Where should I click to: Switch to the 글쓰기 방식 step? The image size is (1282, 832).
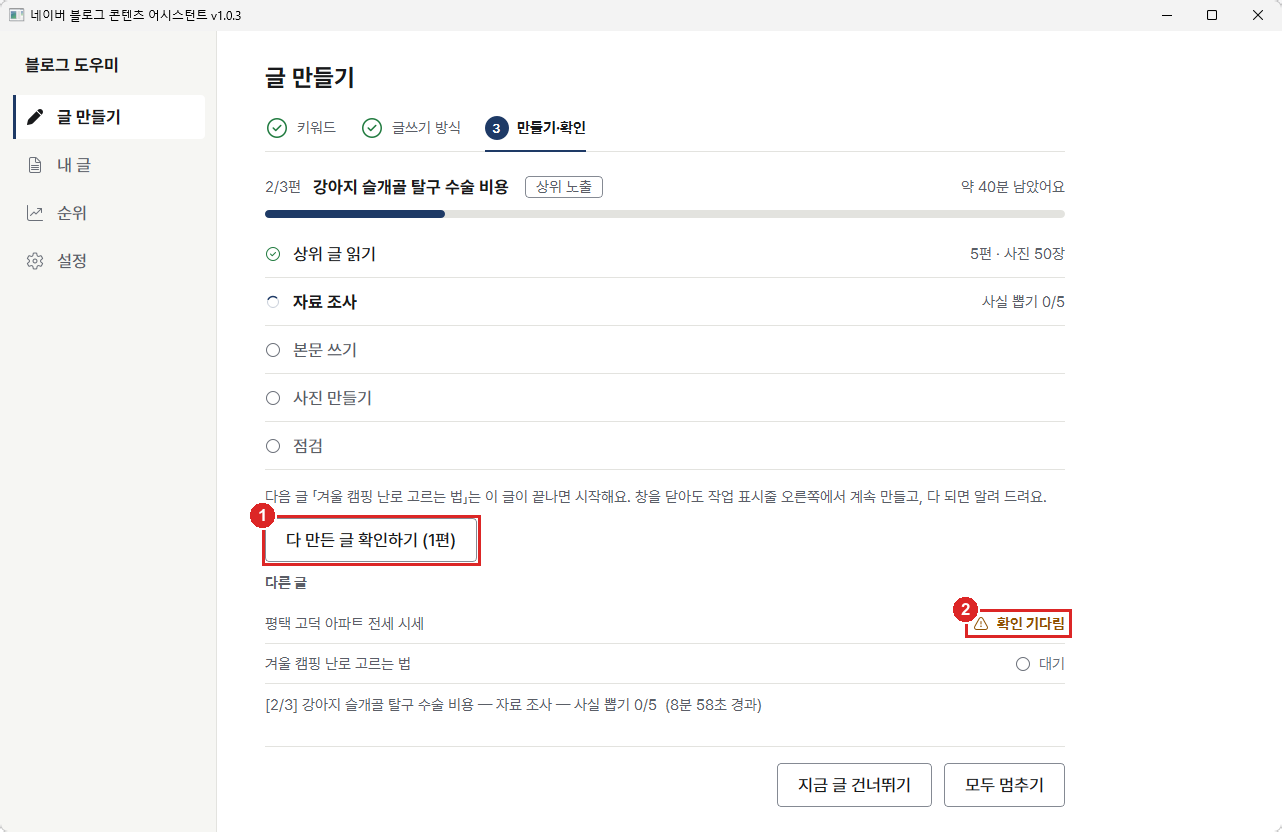click(411, 128)
